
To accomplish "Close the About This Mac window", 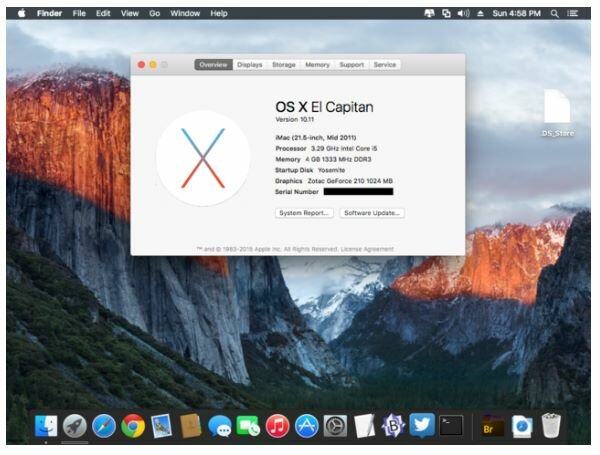I will click(x=141, y=65).
